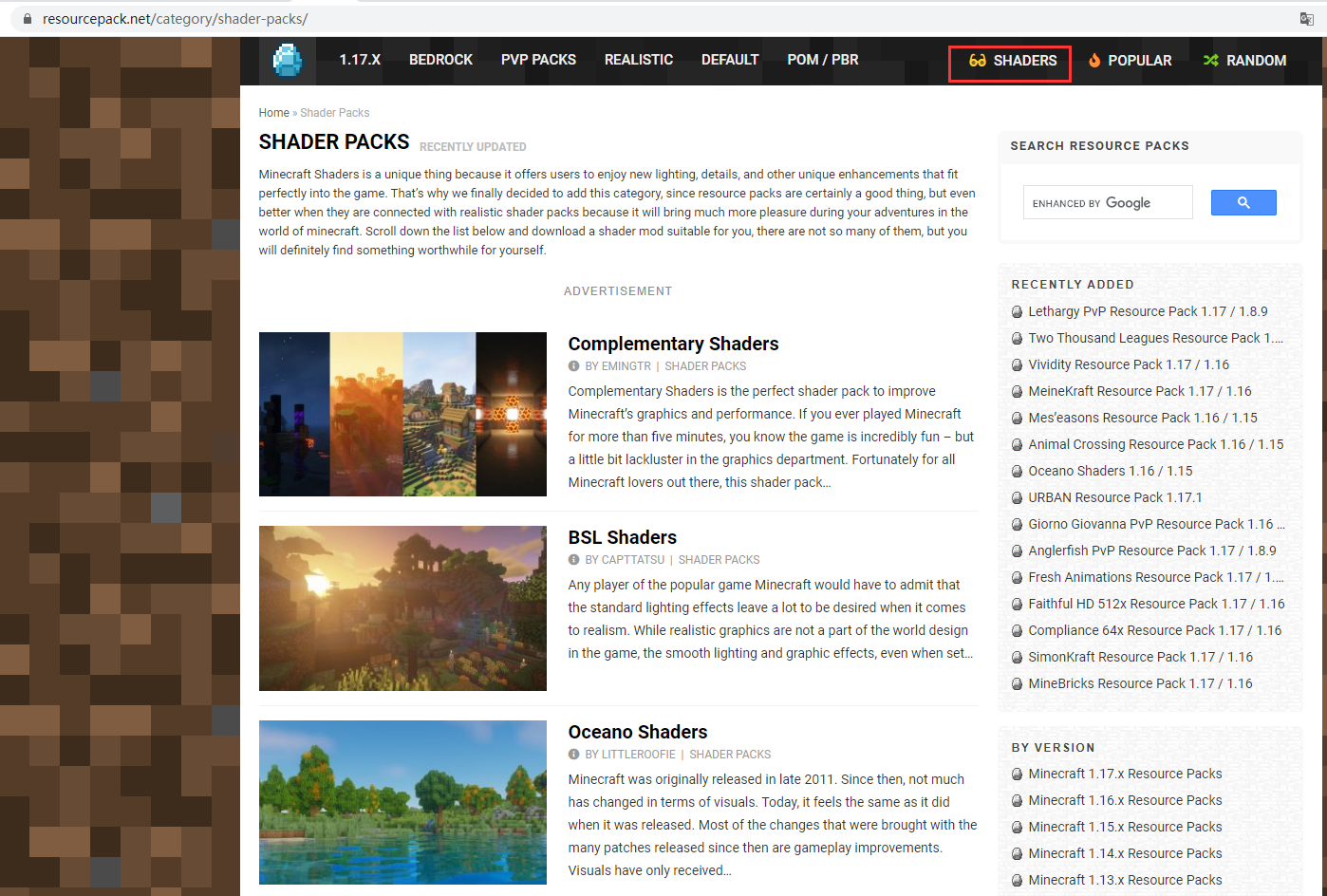Open MineBricks Resource Pack link
Image resolution: width=1327 pixels, height=896 pixels.
(1140, 683)
